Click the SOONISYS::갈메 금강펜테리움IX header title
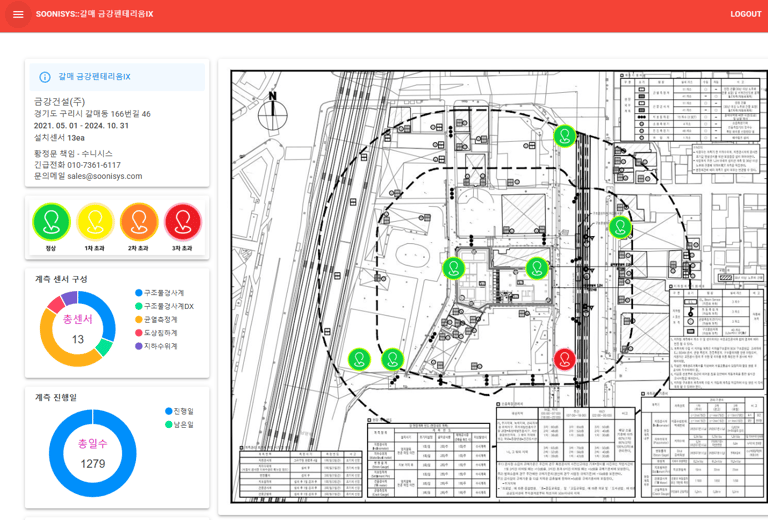 tap(95, 14)
